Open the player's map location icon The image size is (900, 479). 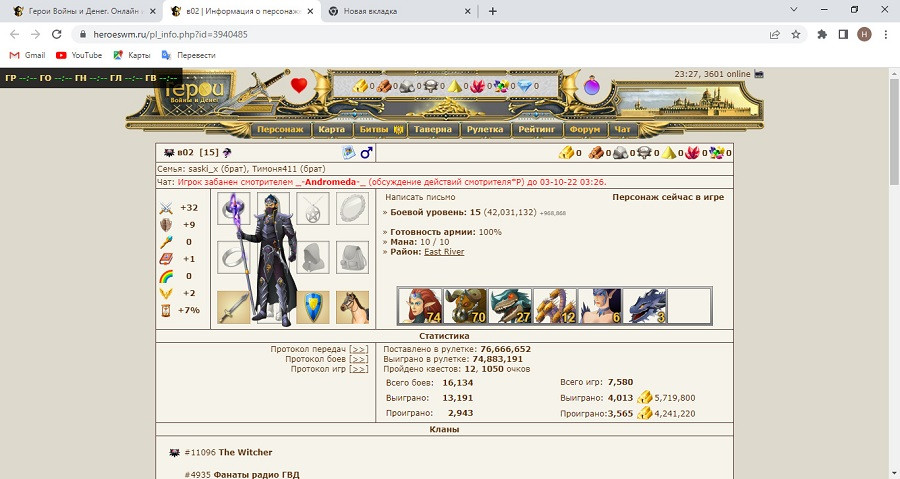(348, 153)
